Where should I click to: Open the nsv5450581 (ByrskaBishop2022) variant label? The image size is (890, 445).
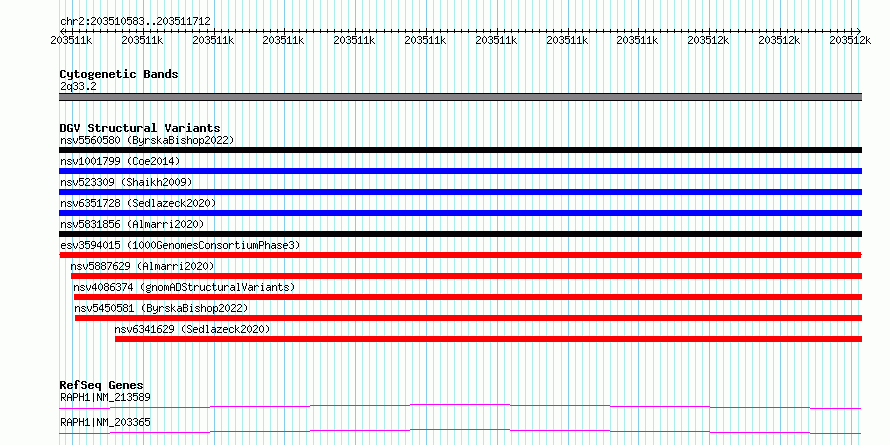(162, 308)
